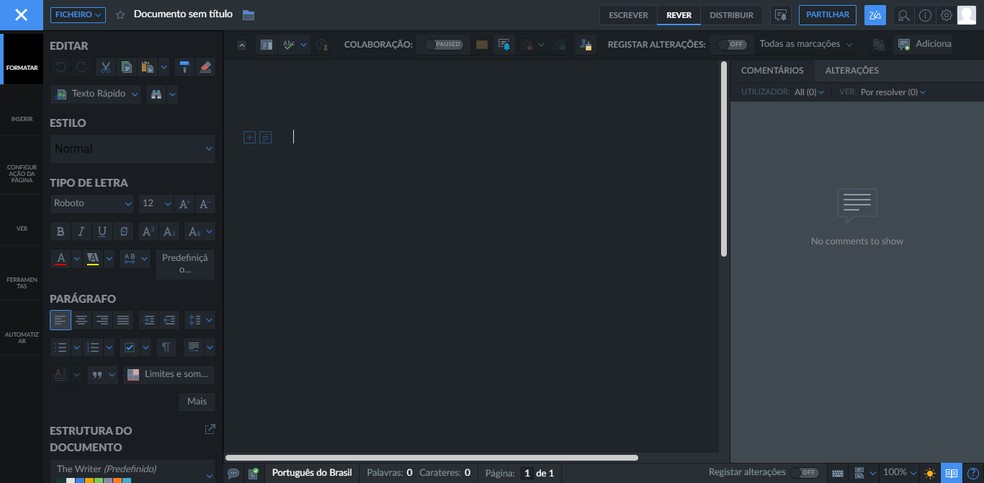
Task: Click the strikethrough icon
Action: pos(123,232)
